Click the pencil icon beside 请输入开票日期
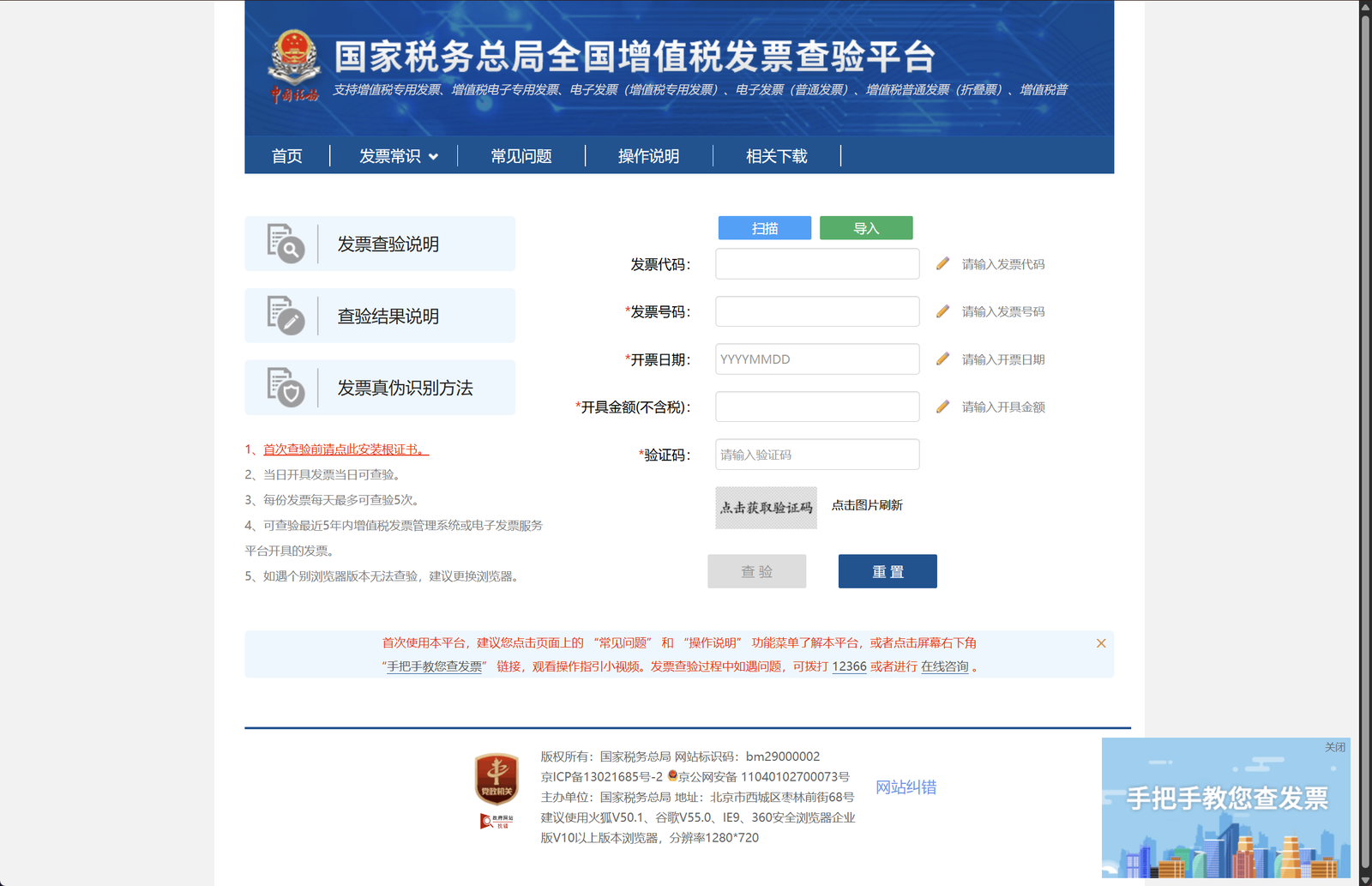 pyautogui.click(x=942, y=359)
